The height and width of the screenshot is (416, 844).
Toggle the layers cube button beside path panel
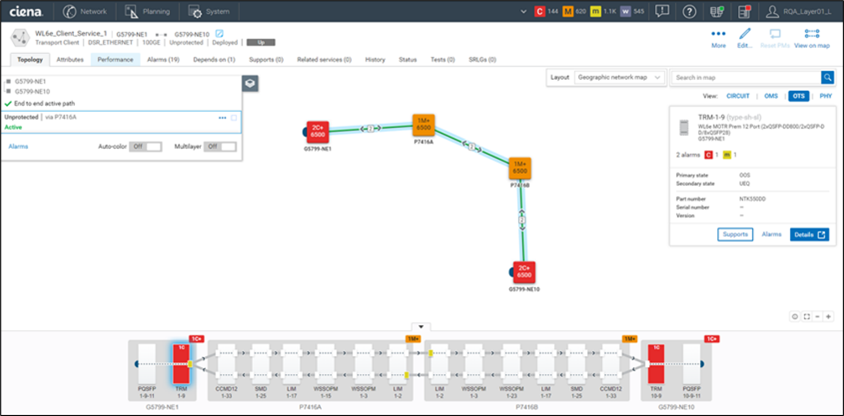click(251, 83)
